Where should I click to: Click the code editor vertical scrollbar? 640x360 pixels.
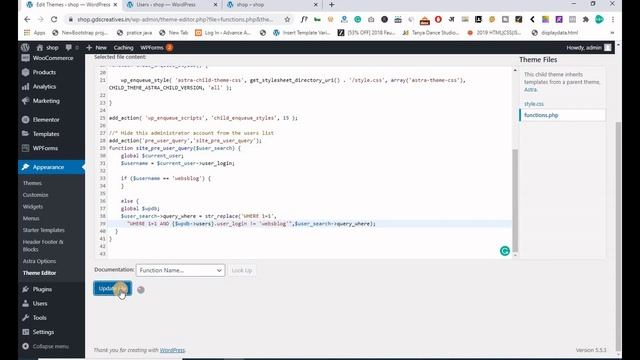coord(515,200)
